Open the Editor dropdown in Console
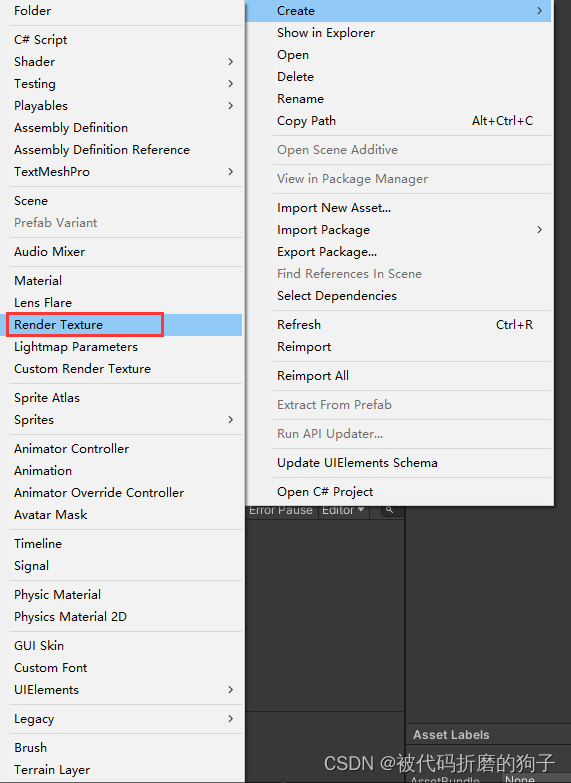This screenshot has width=571, height=783. (x=343, y=511)
